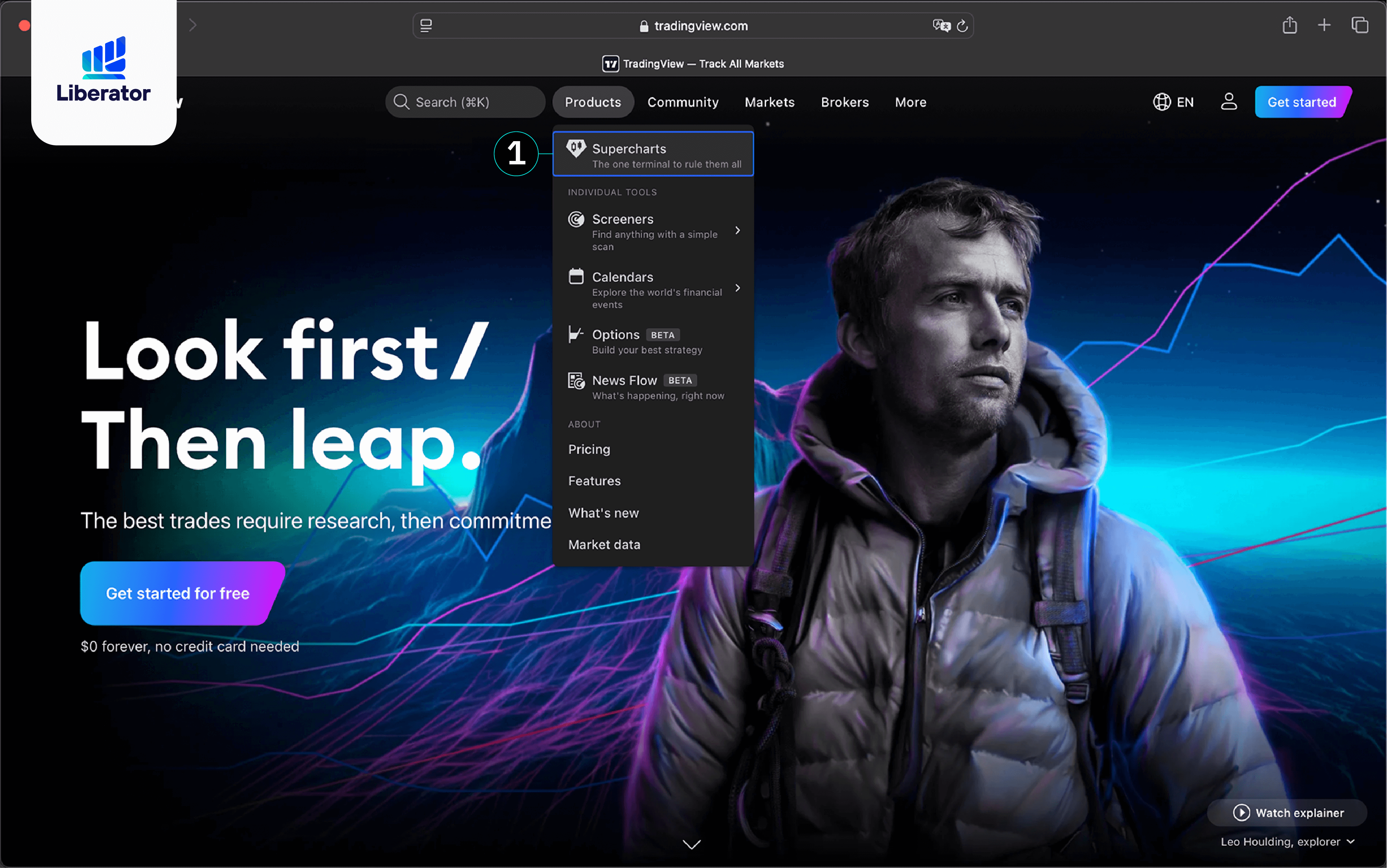The image size is (1387, 868).
Task: Go forward with Safari forward arrow
Action: click(193, 25)
